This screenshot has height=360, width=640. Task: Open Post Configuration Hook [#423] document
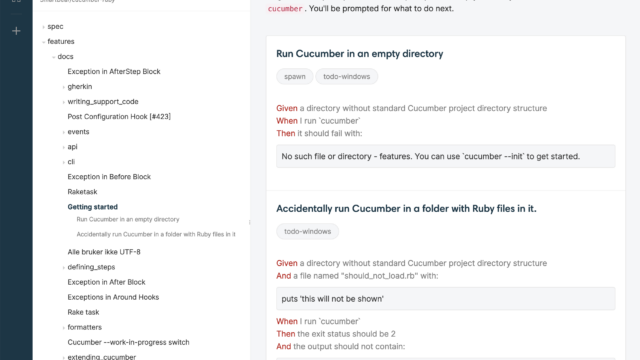pyautogui.click(x=119, y=117)
